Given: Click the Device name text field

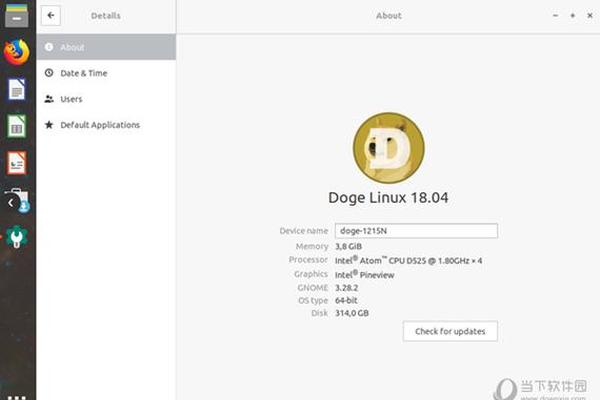Looking at the screenshot, I should coord(416,231).
